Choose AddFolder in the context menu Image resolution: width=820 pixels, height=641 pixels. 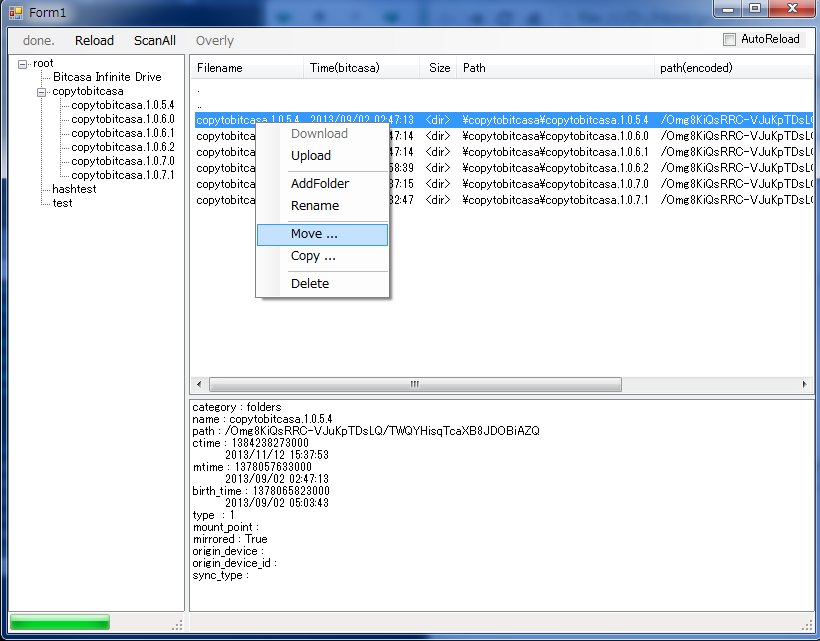(319, 184)
